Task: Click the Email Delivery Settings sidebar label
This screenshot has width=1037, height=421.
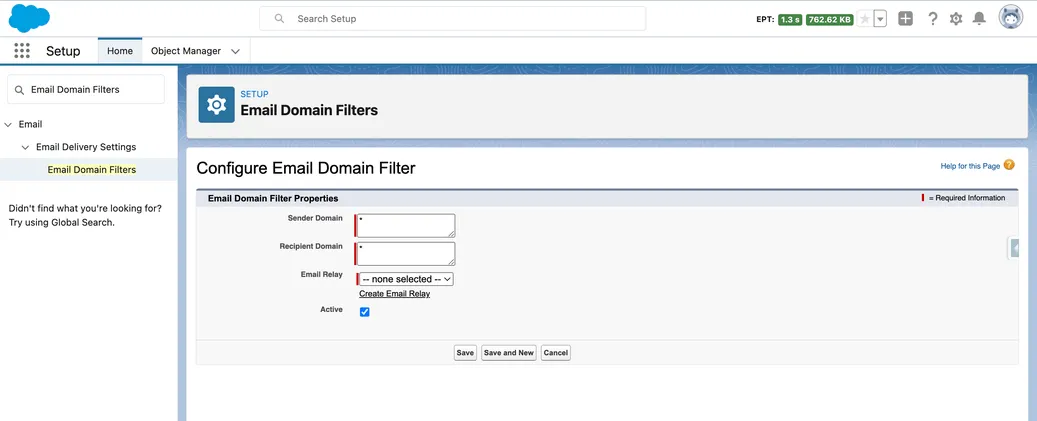Action: (86, 147)
